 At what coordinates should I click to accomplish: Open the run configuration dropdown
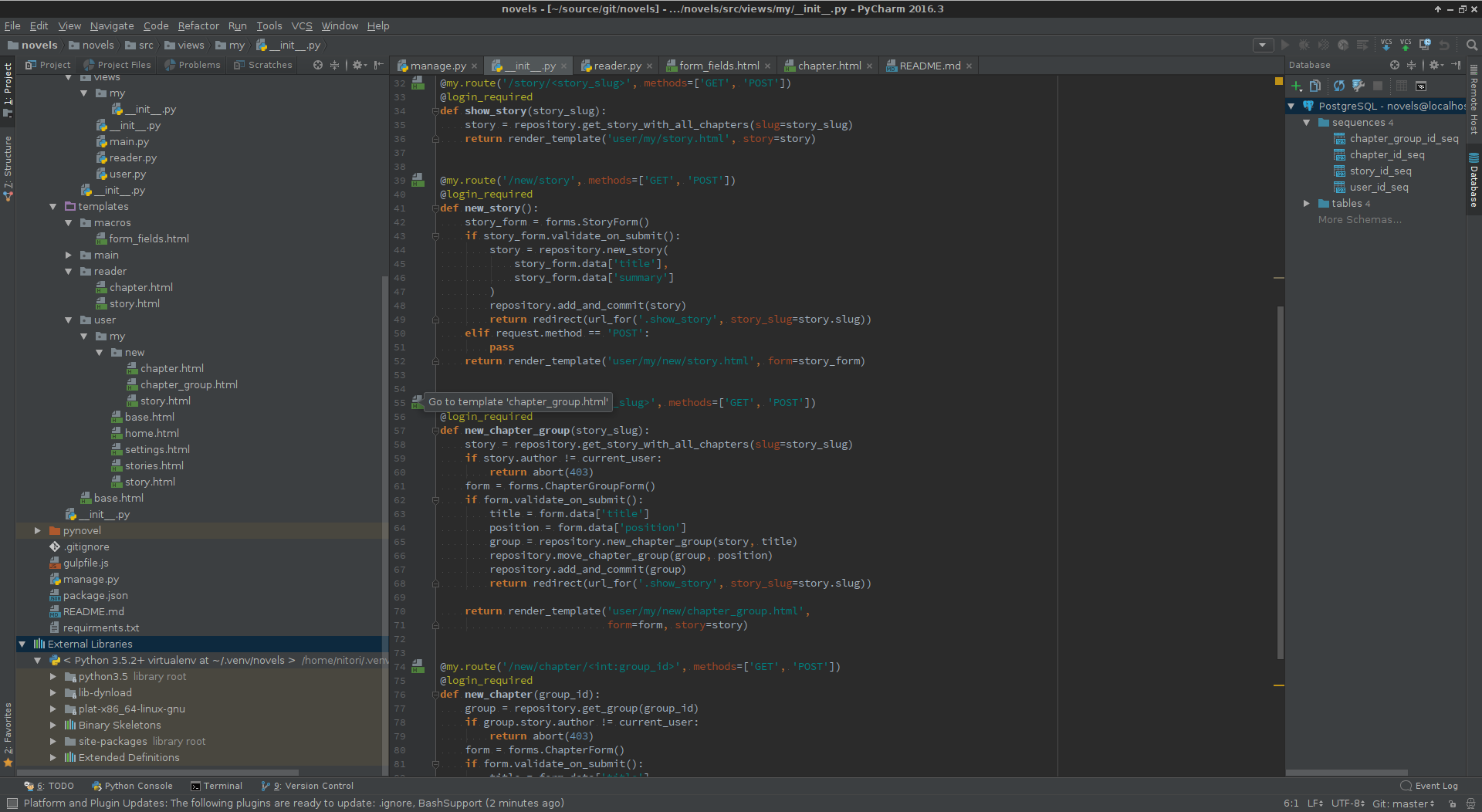click(1263, 45)
